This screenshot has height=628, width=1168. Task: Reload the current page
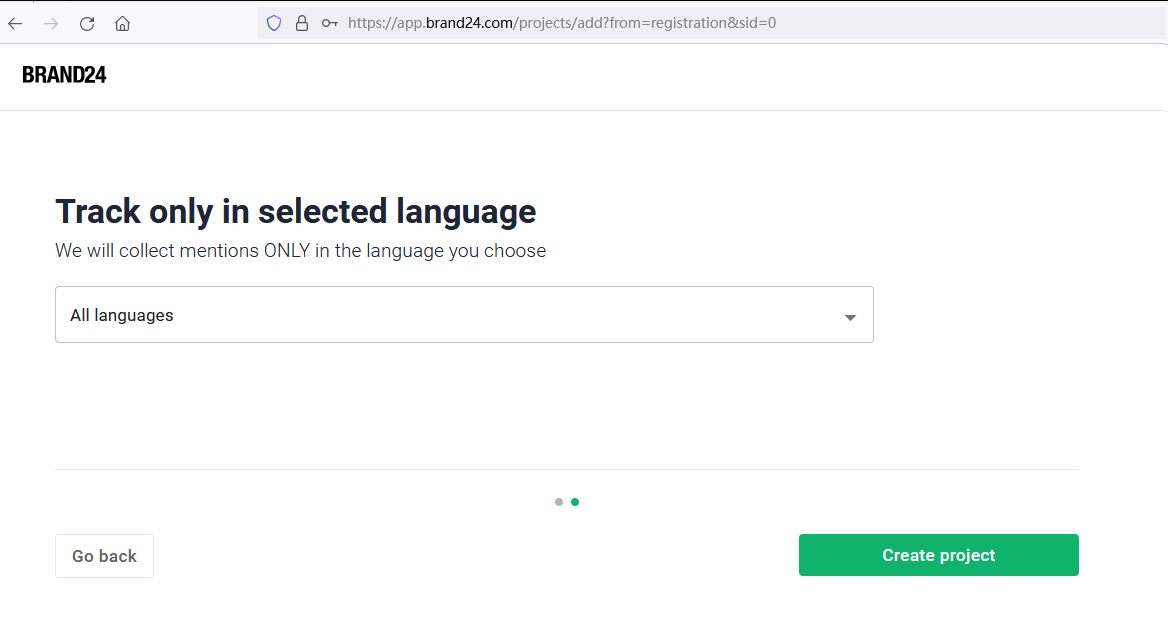pyautogui.click(x=87, y=24)
